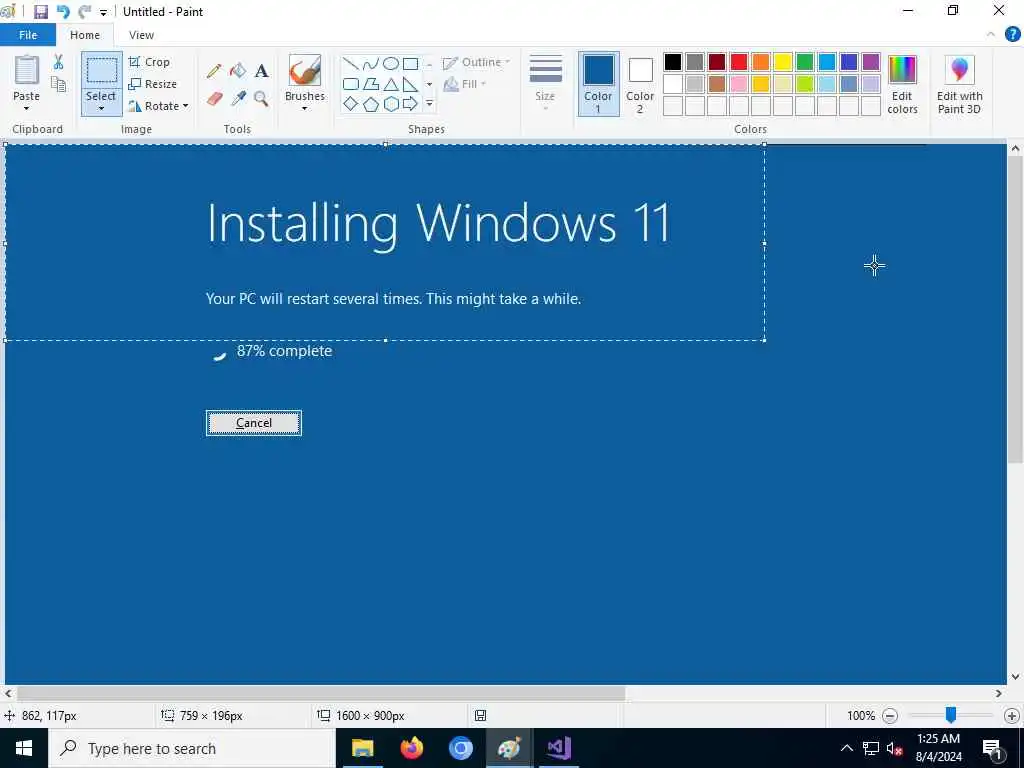Select Color 1 button

[598, 84]
